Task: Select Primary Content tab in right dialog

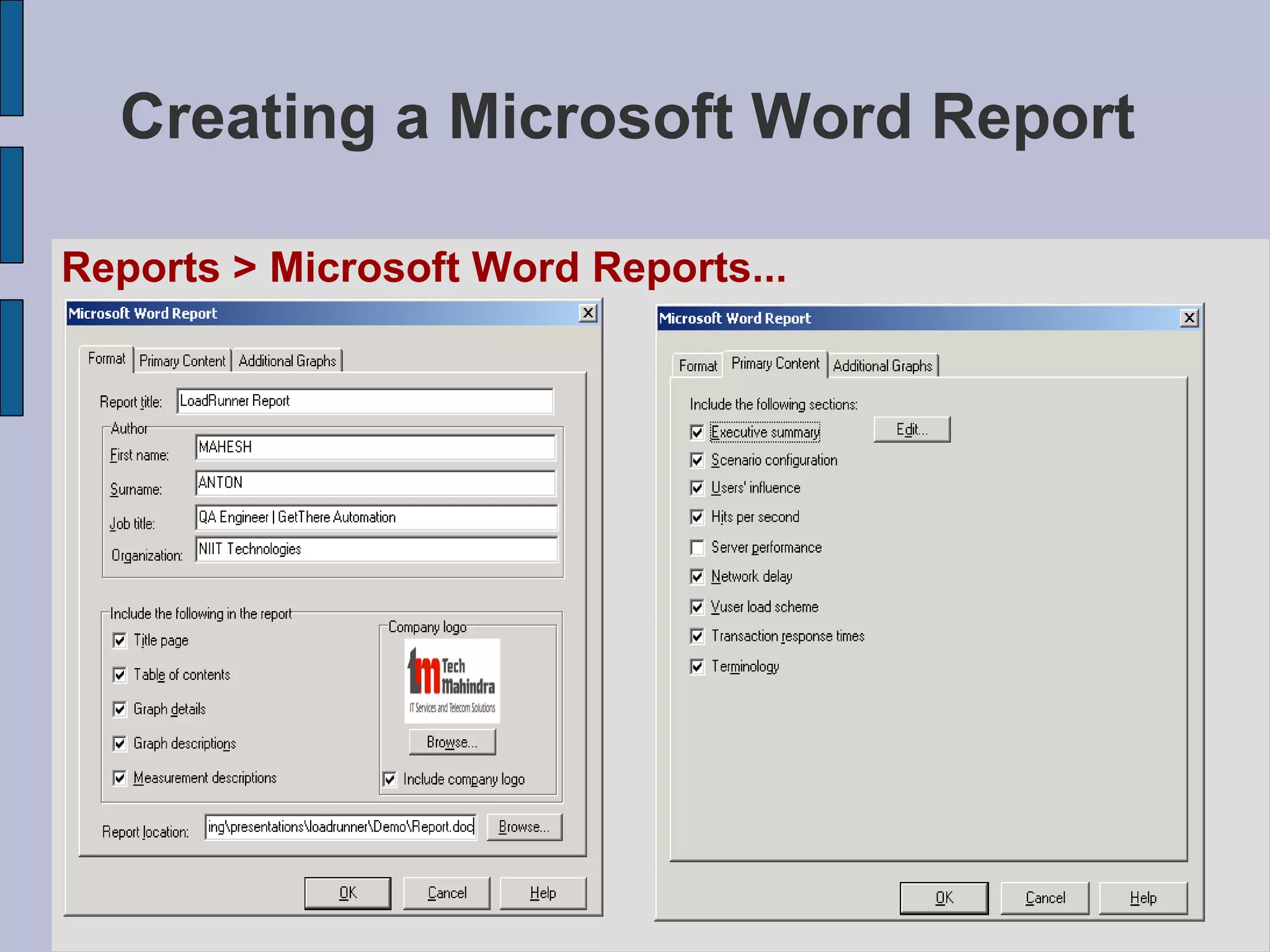Action: click(775, 364)
